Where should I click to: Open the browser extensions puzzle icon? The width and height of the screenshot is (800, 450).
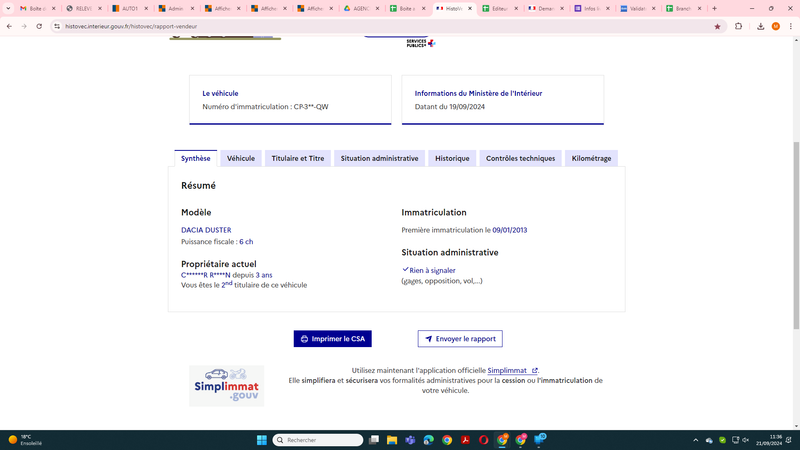[738, 27]
